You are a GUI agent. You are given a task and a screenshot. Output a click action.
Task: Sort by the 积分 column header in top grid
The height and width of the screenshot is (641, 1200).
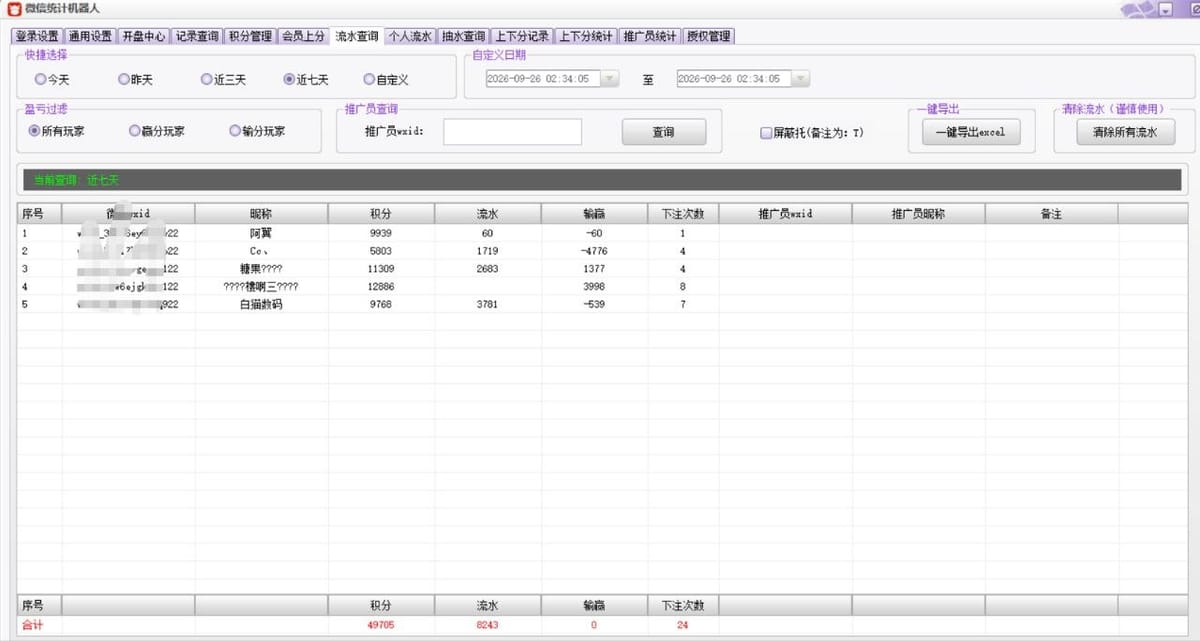[x=381, y=214]
